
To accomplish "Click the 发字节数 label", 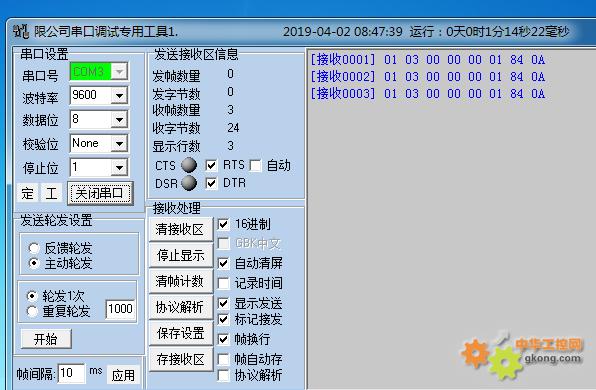I will [x=176, y=94].
